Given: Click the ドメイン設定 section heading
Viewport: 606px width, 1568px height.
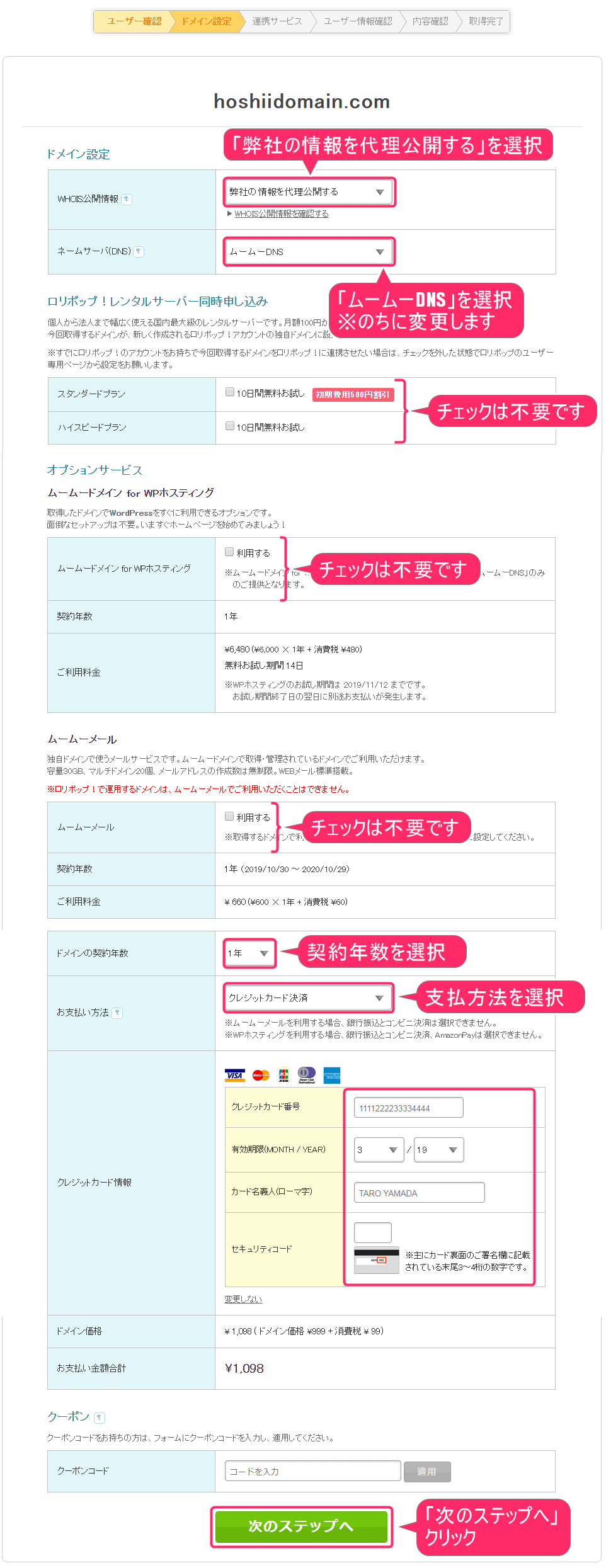Looking at the screenshot, I should click(78, 154).
